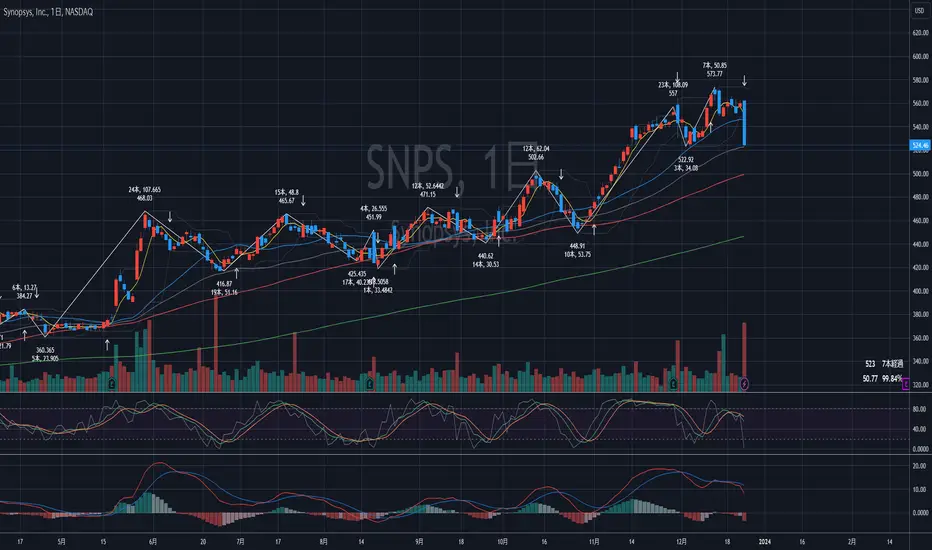Click the 440.00 price scale label
This screenshot has height=550, width=932.
(920, 244)
